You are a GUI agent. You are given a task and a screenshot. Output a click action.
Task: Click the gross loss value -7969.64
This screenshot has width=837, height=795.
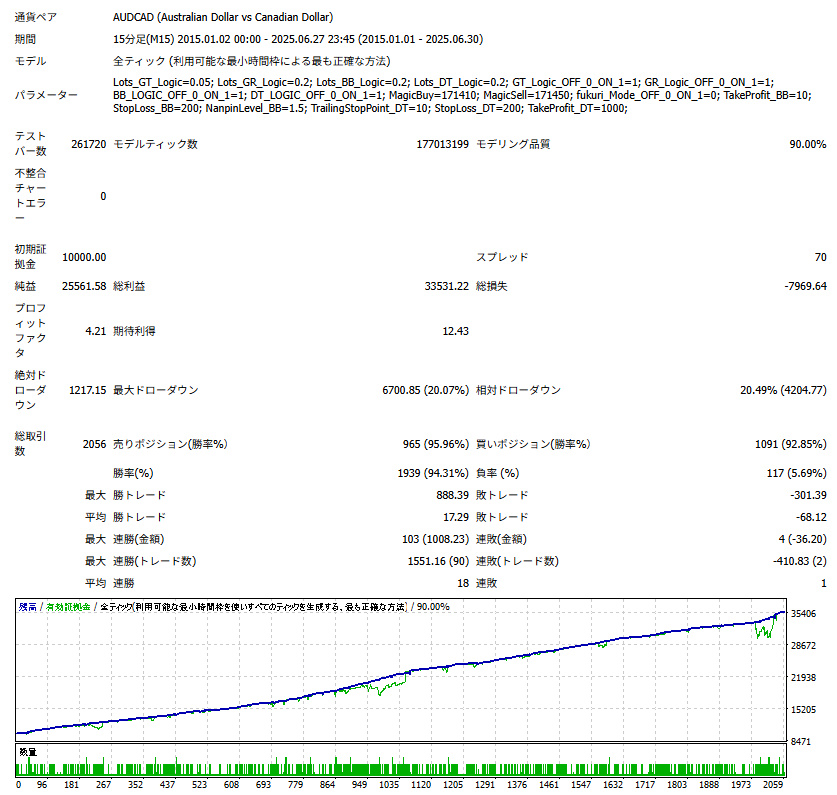805,286
